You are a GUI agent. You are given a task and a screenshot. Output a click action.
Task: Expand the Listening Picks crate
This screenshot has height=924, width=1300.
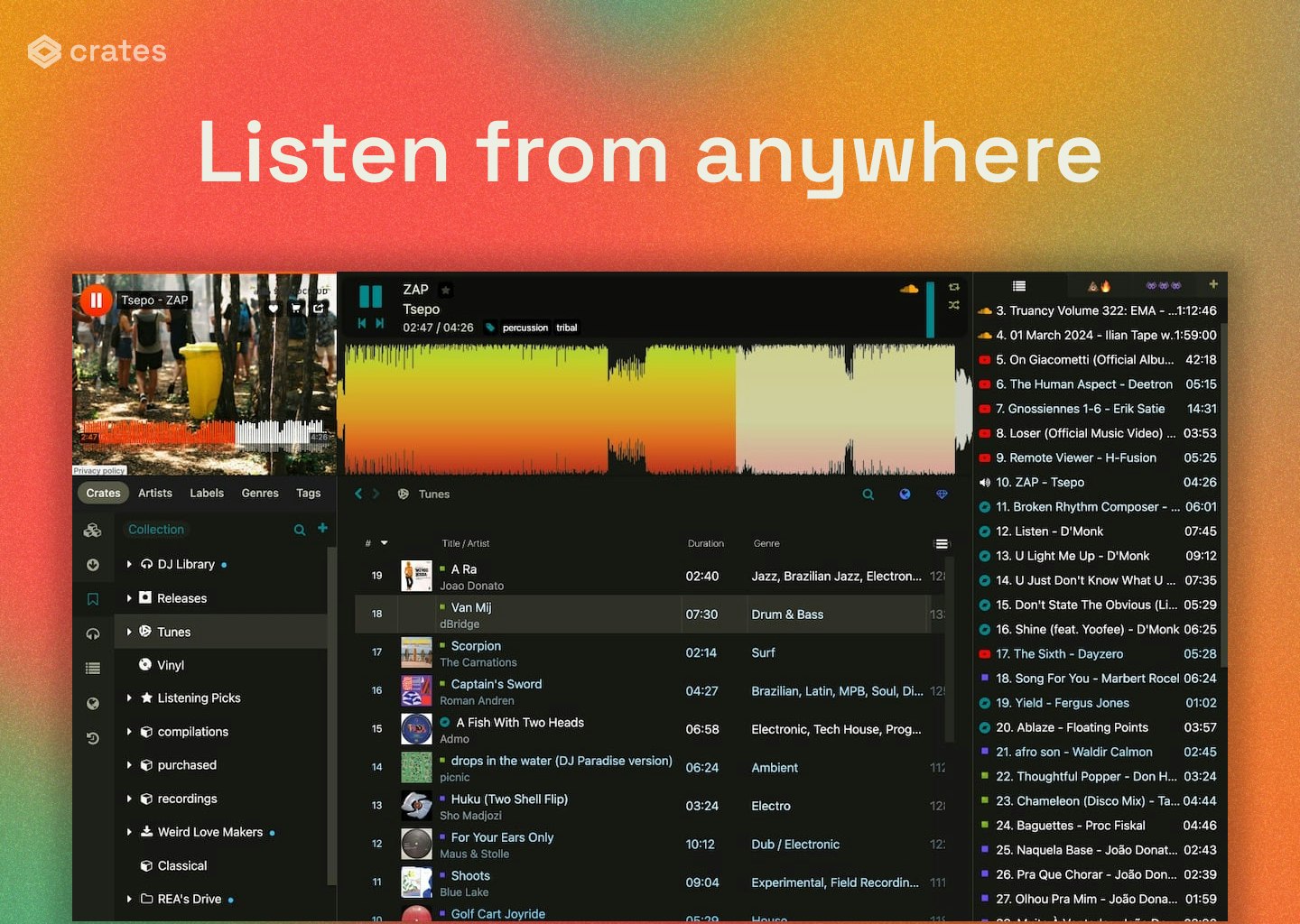point(129,698)
